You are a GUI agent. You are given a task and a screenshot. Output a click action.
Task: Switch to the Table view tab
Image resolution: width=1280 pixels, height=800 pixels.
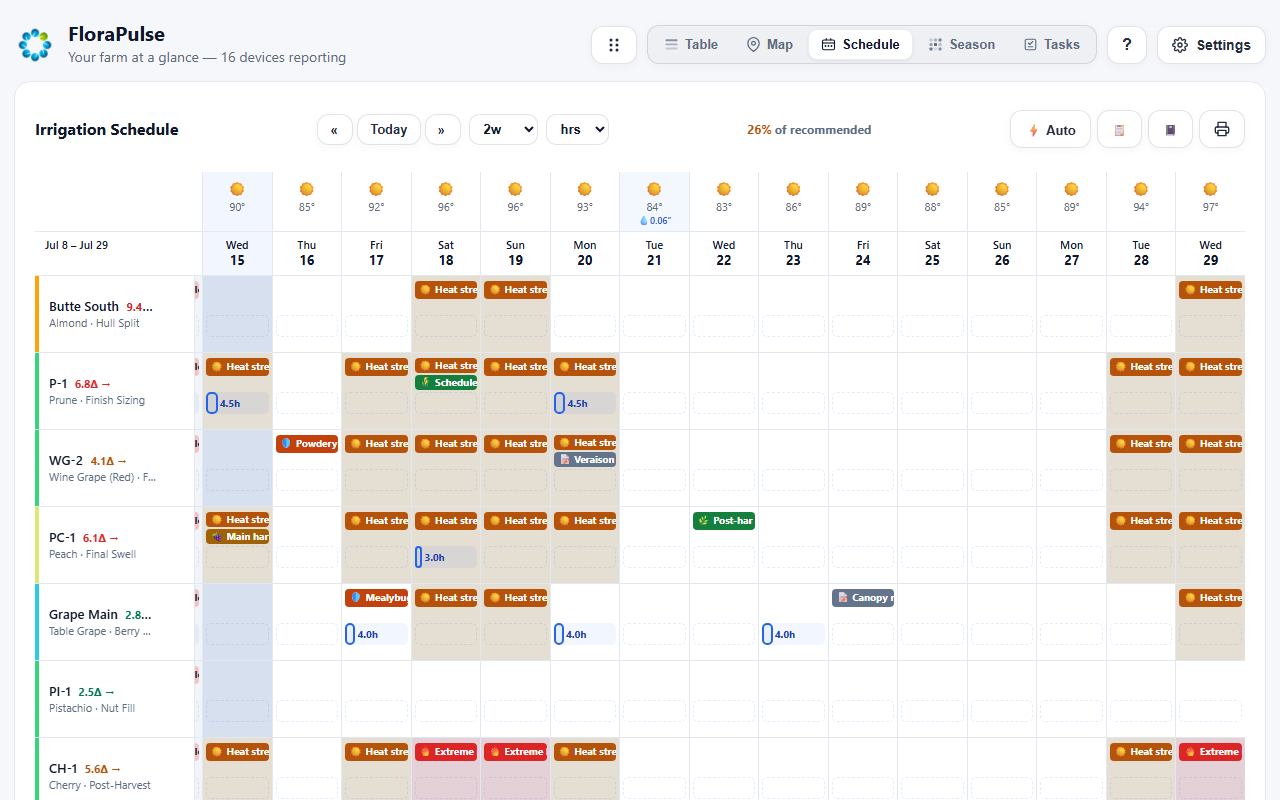tap(691, 45)
